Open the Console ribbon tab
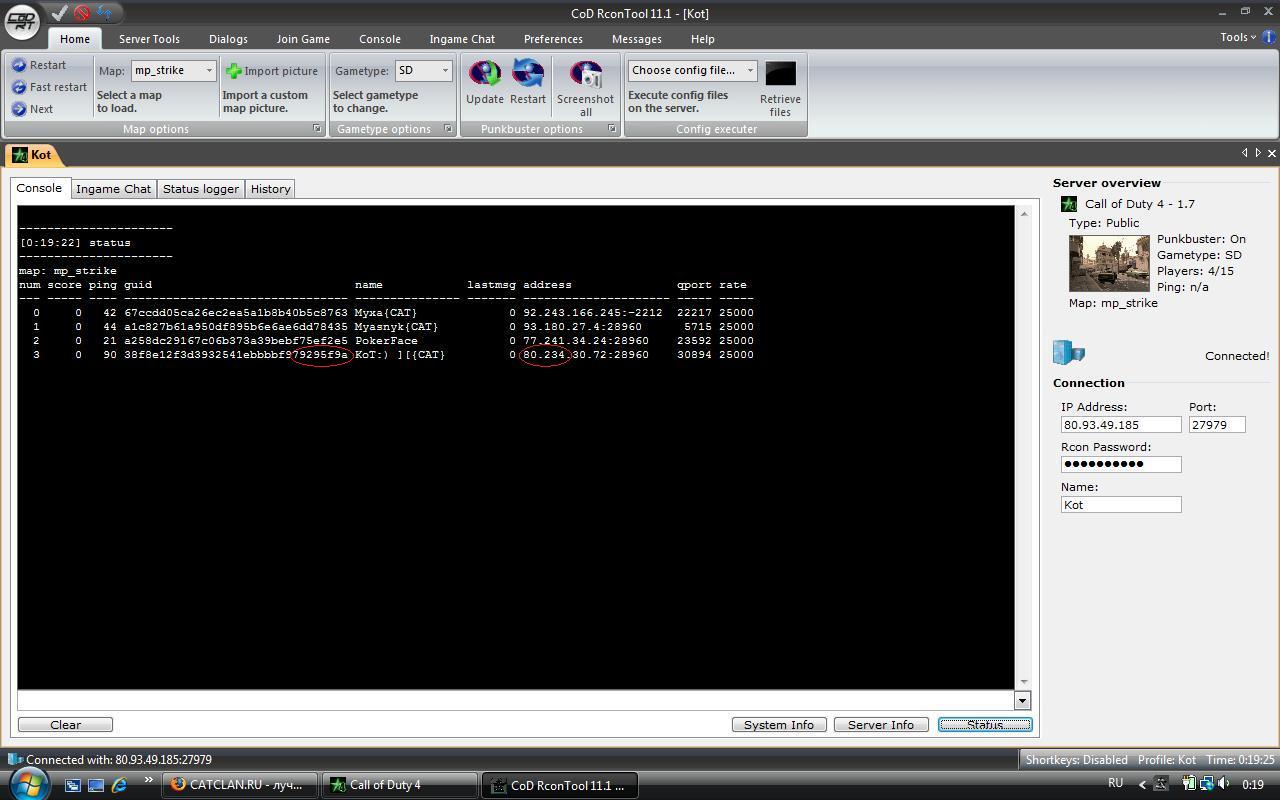Image resolution: width=1280 pixels, height=800 pixels. coord(380,39)
